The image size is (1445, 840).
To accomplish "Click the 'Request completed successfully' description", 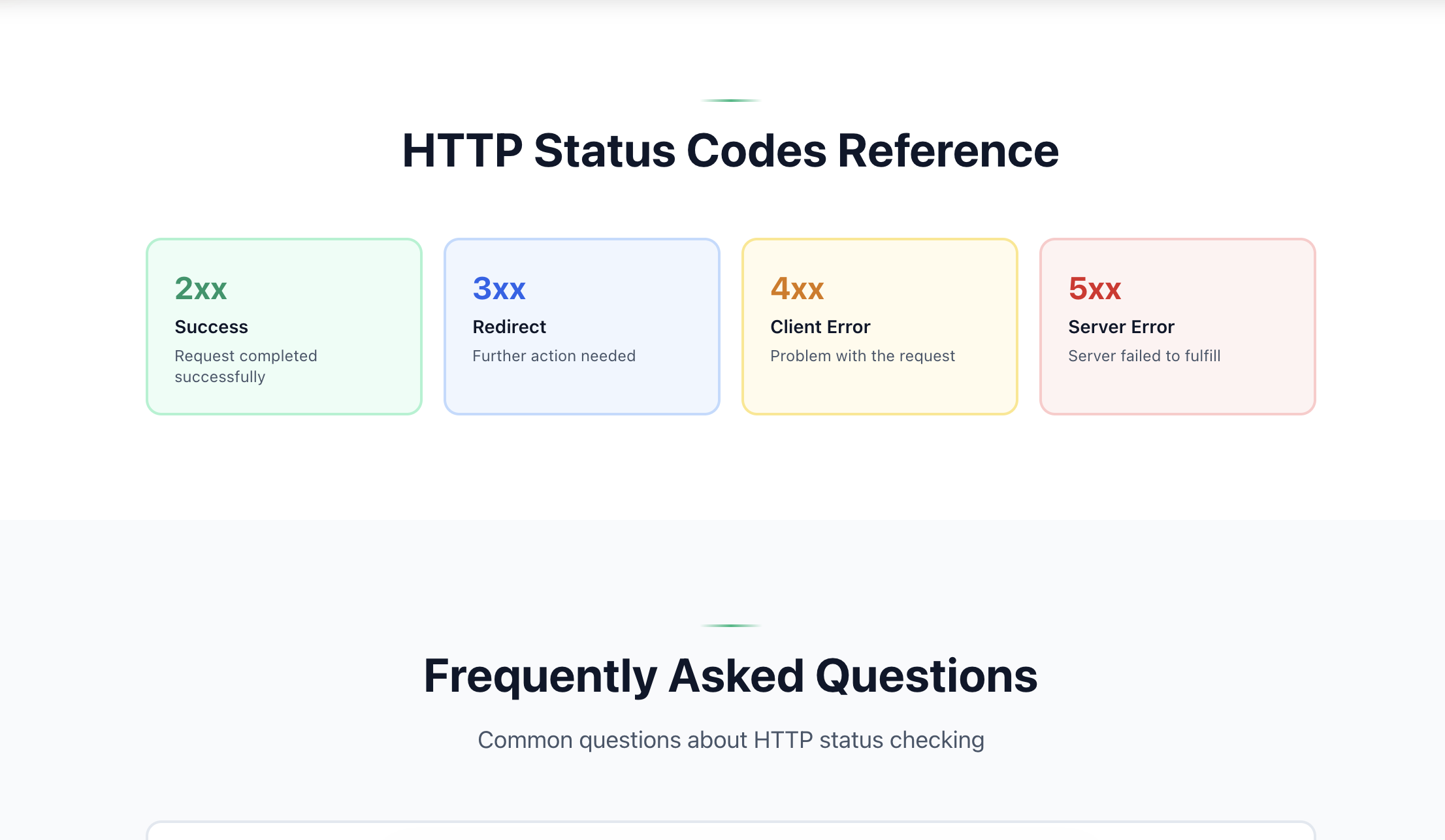I will point(246,366).
